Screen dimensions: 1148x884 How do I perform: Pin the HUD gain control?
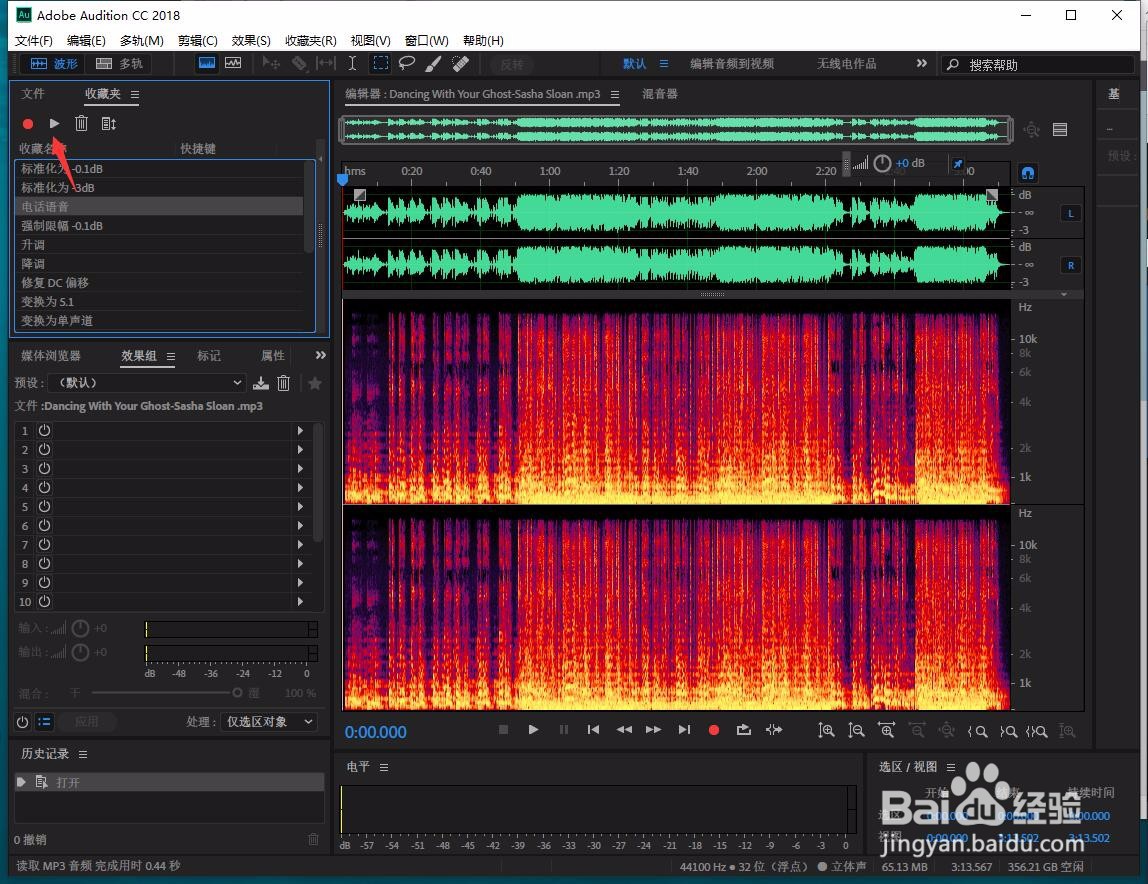(958, 163)
